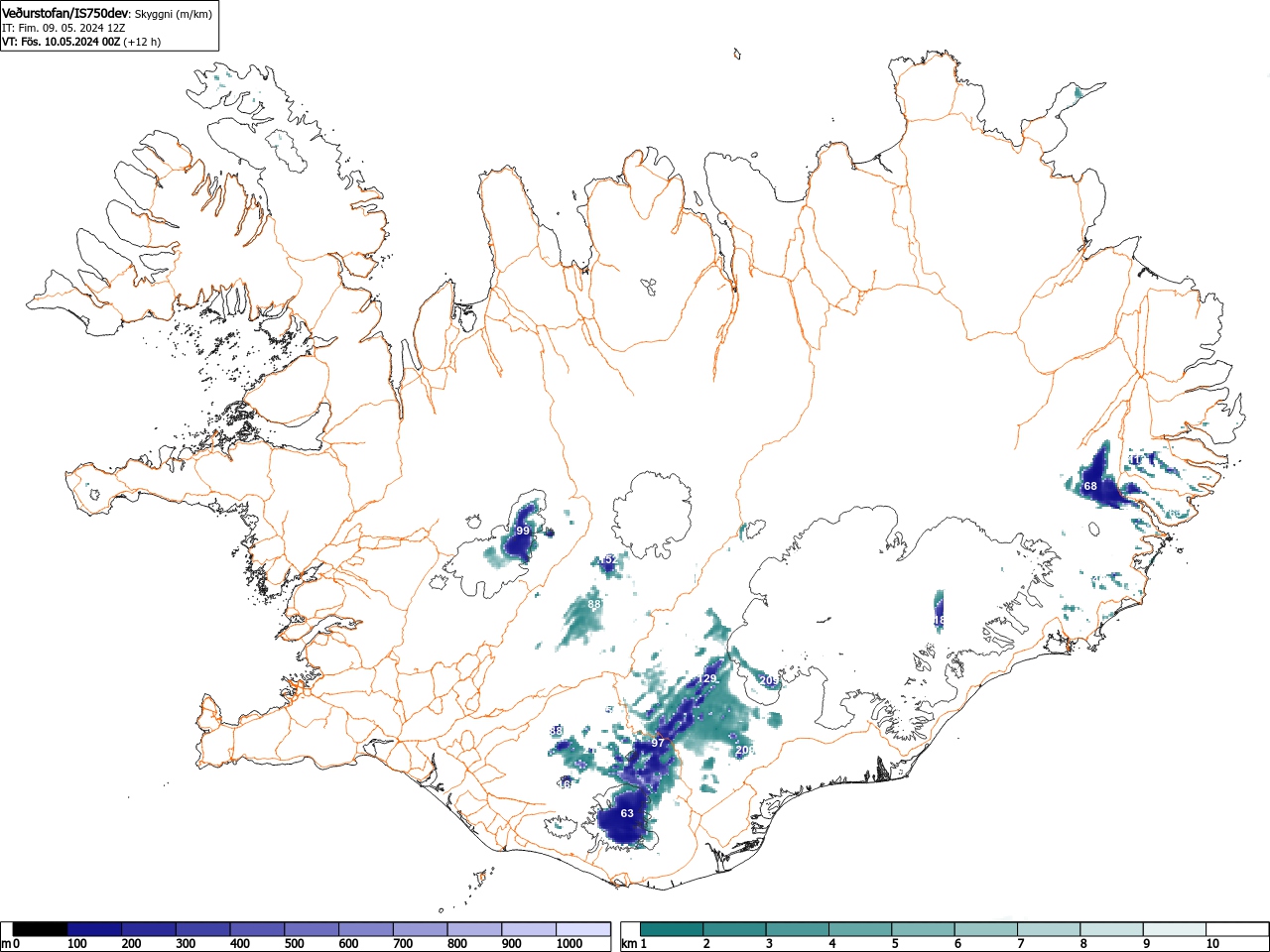Click the 'km' unit label of the legend
Image resolution: width=1270 pixels, height=952 pixels.
tap(629, 944)
